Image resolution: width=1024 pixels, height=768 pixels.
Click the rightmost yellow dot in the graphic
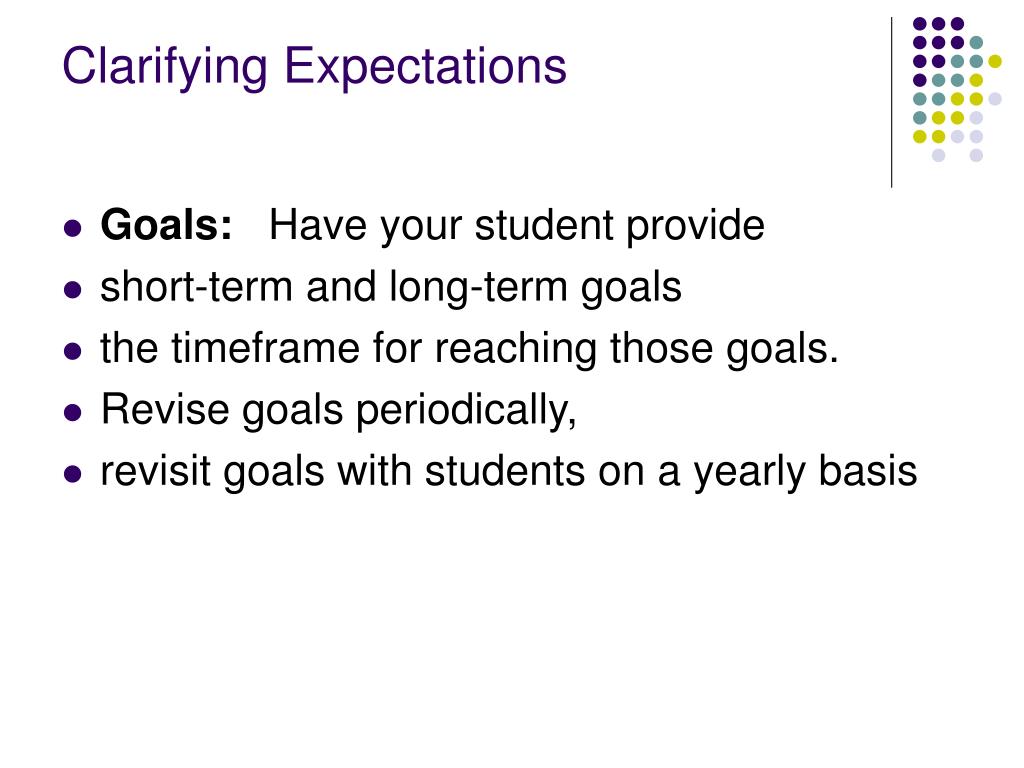point(995,61)
